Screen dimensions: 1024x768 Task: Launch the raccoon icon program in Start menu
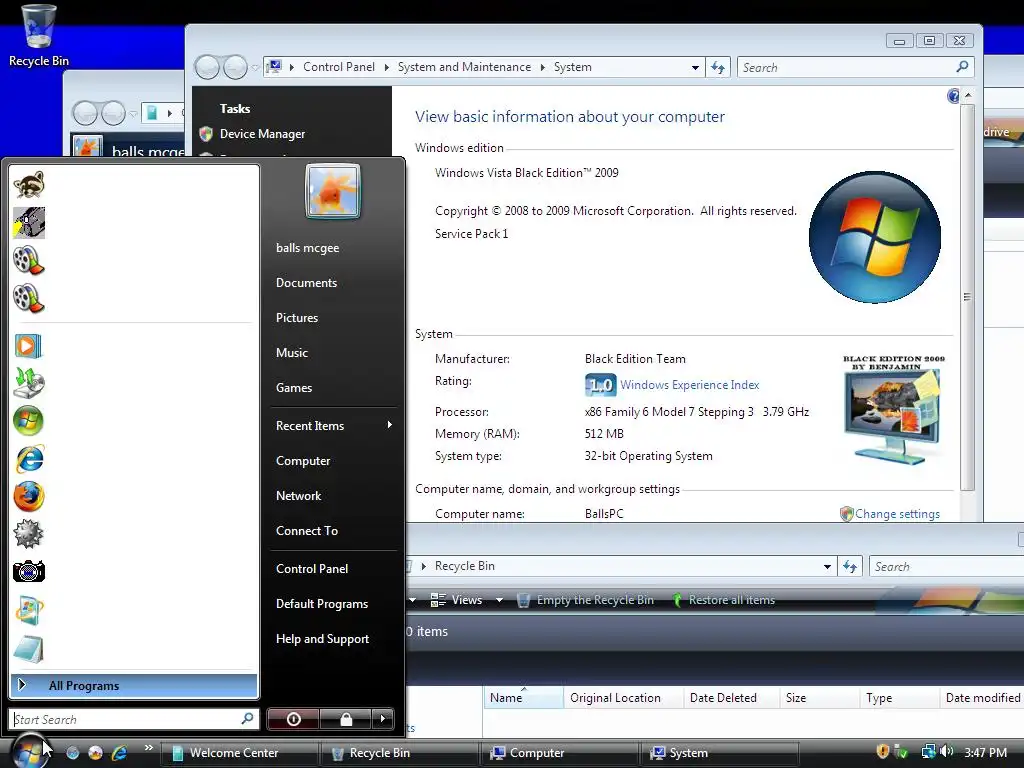[x=29, y=185]
